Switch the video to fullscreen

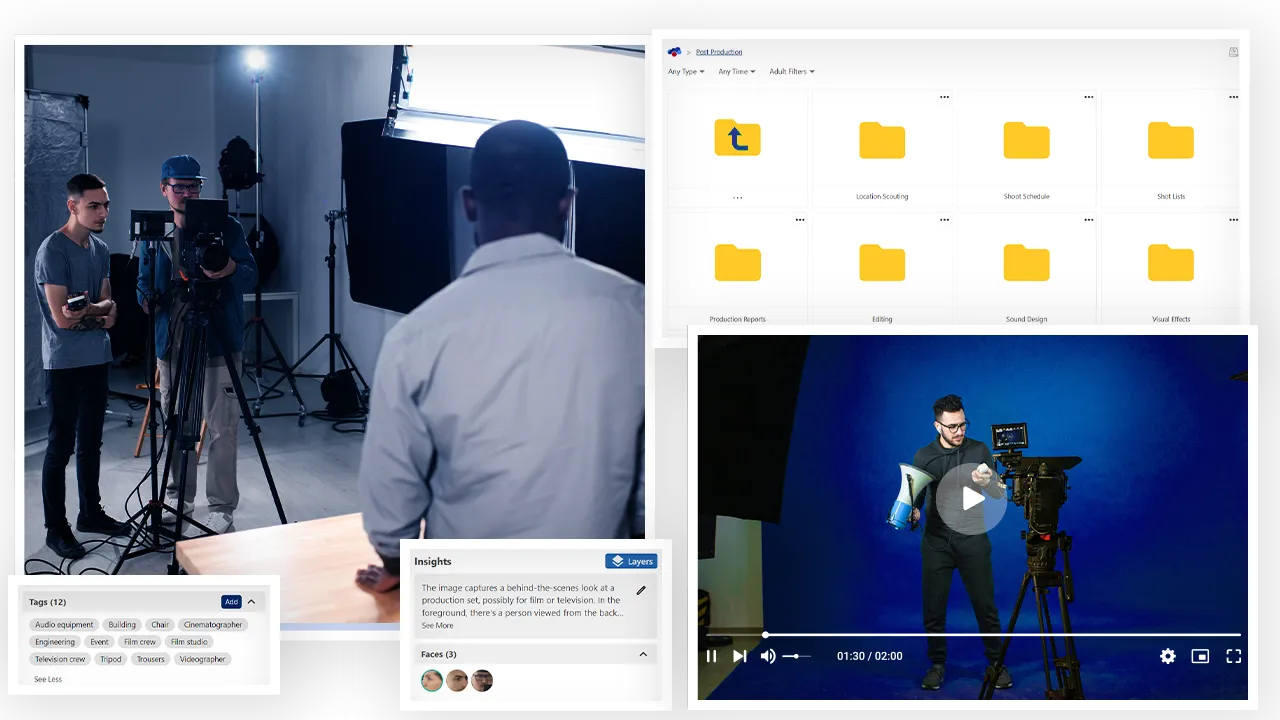pos(1234,656)
